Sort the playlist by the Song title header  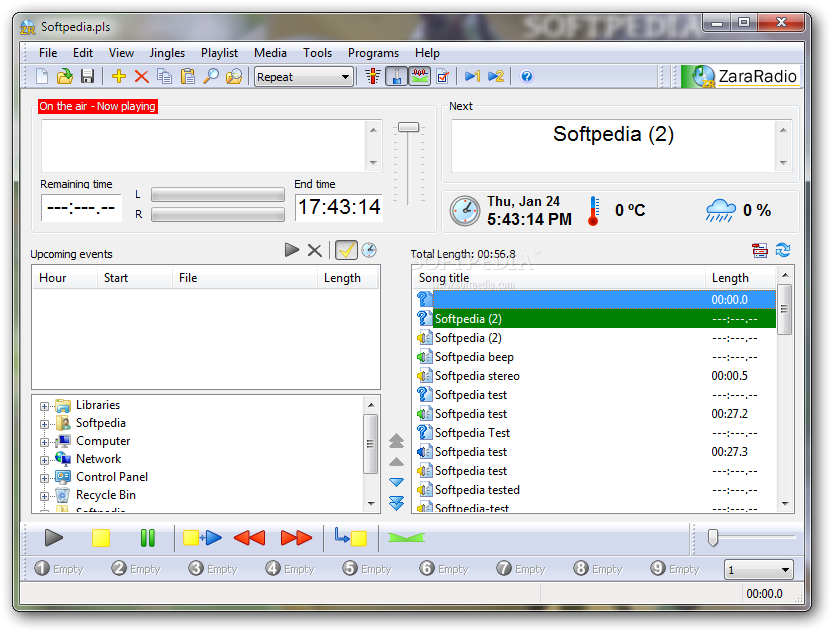559,278
